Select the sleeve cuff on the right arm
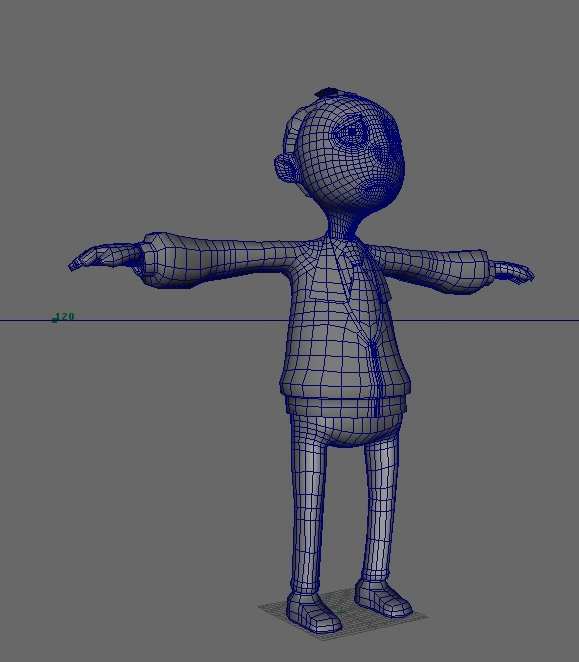The image size is (579, 662). coord(480,271)
